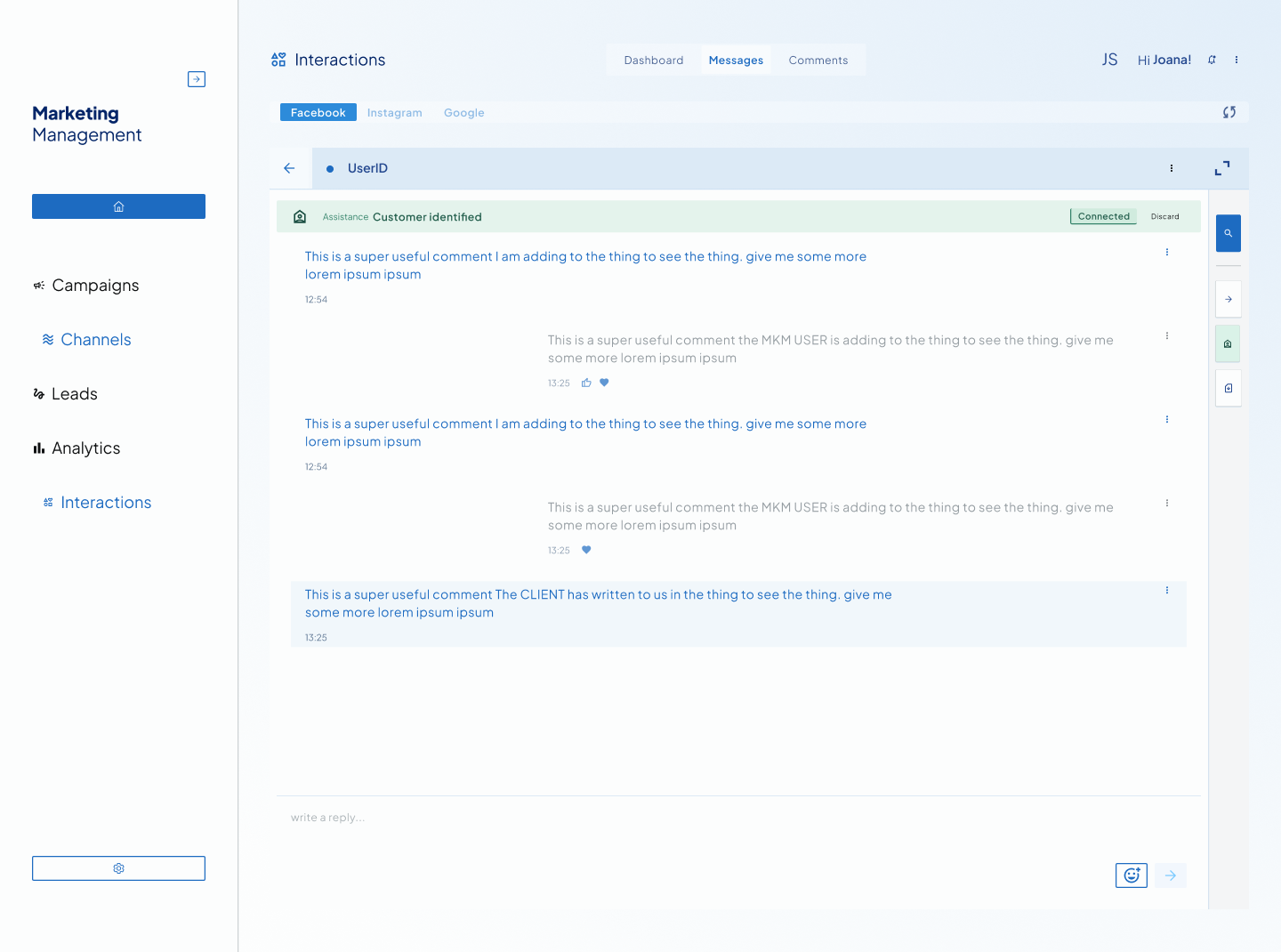Open the expand conversation view icon

1222,168
